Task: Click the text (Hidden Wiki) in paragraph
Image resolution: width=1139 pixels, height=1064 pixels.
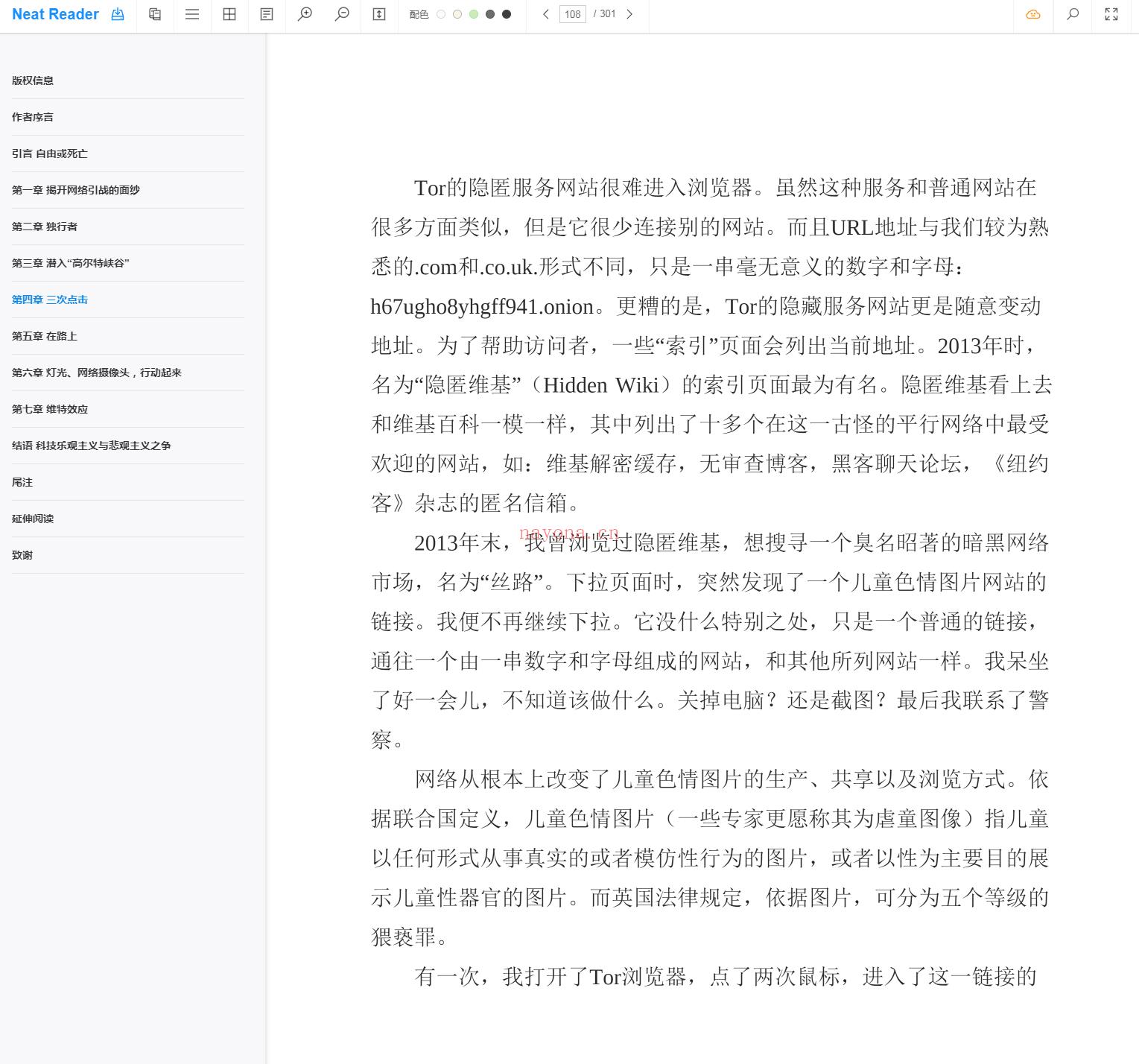Action: click(x=601, y=385)
